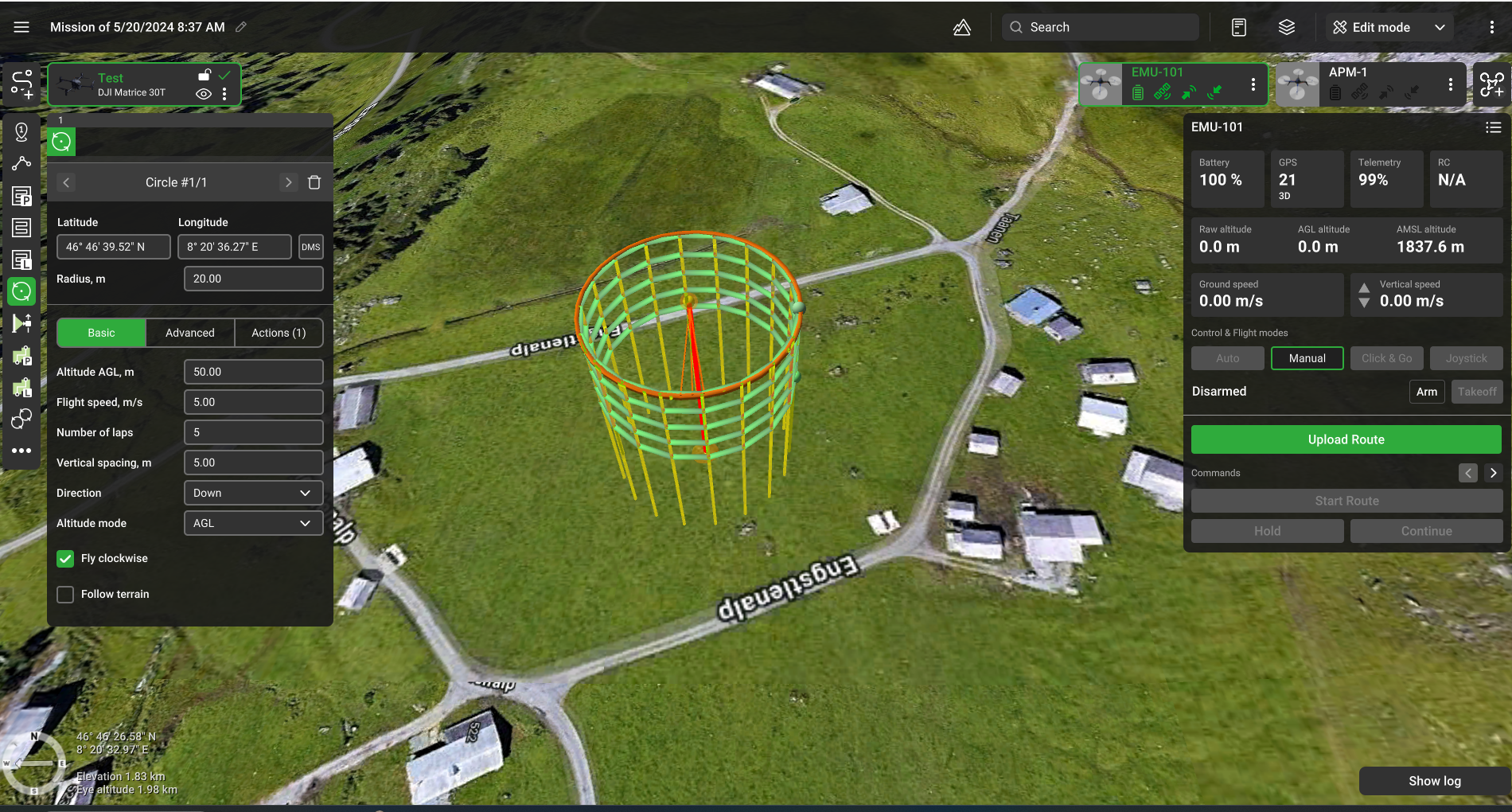Open the map layers icon
This screenshot has width=1512, height=812.
click(1287, 27)
